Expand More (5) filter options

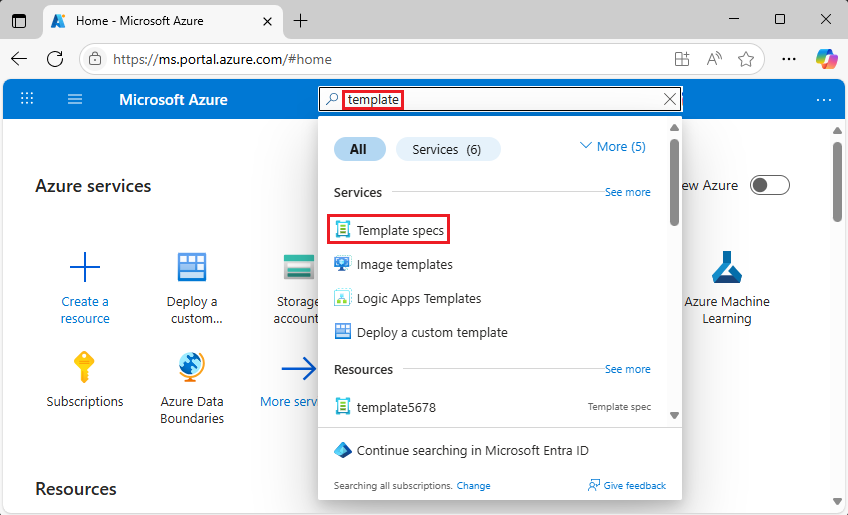coord(613,147)
